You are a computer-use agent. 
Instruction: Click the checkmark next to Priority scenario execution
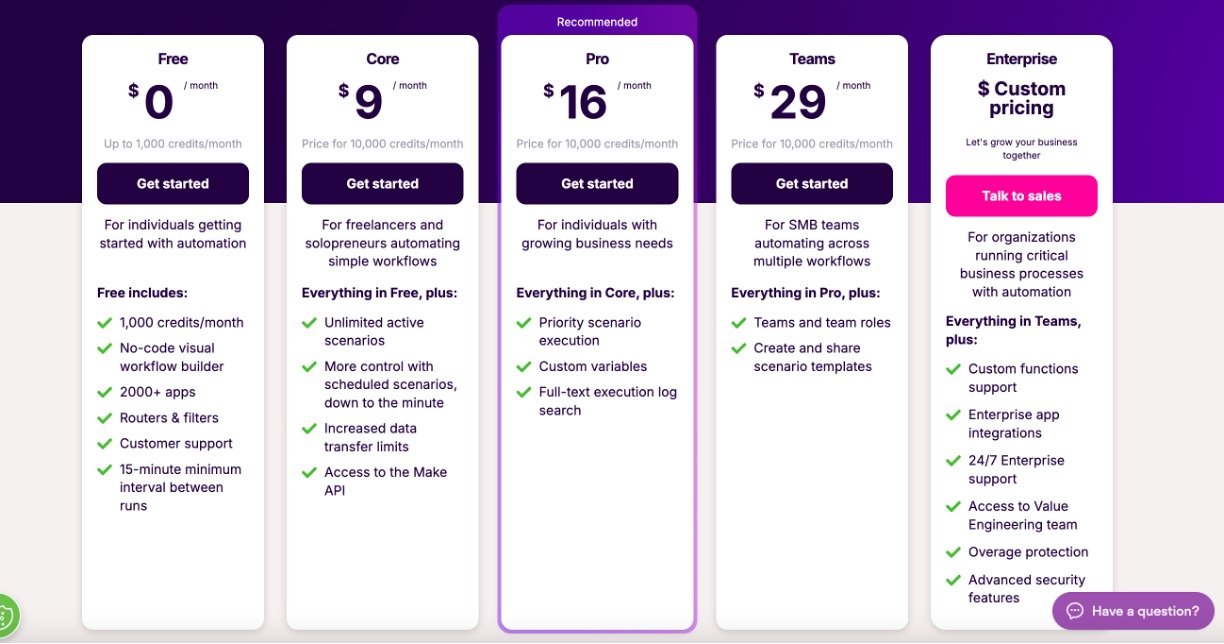[524, 323]
